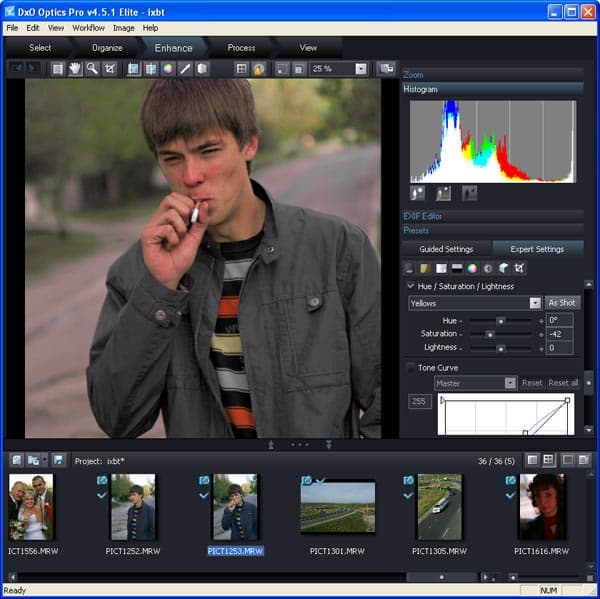
Task: Open the Image menu
Action: click(x=124, y=28)
